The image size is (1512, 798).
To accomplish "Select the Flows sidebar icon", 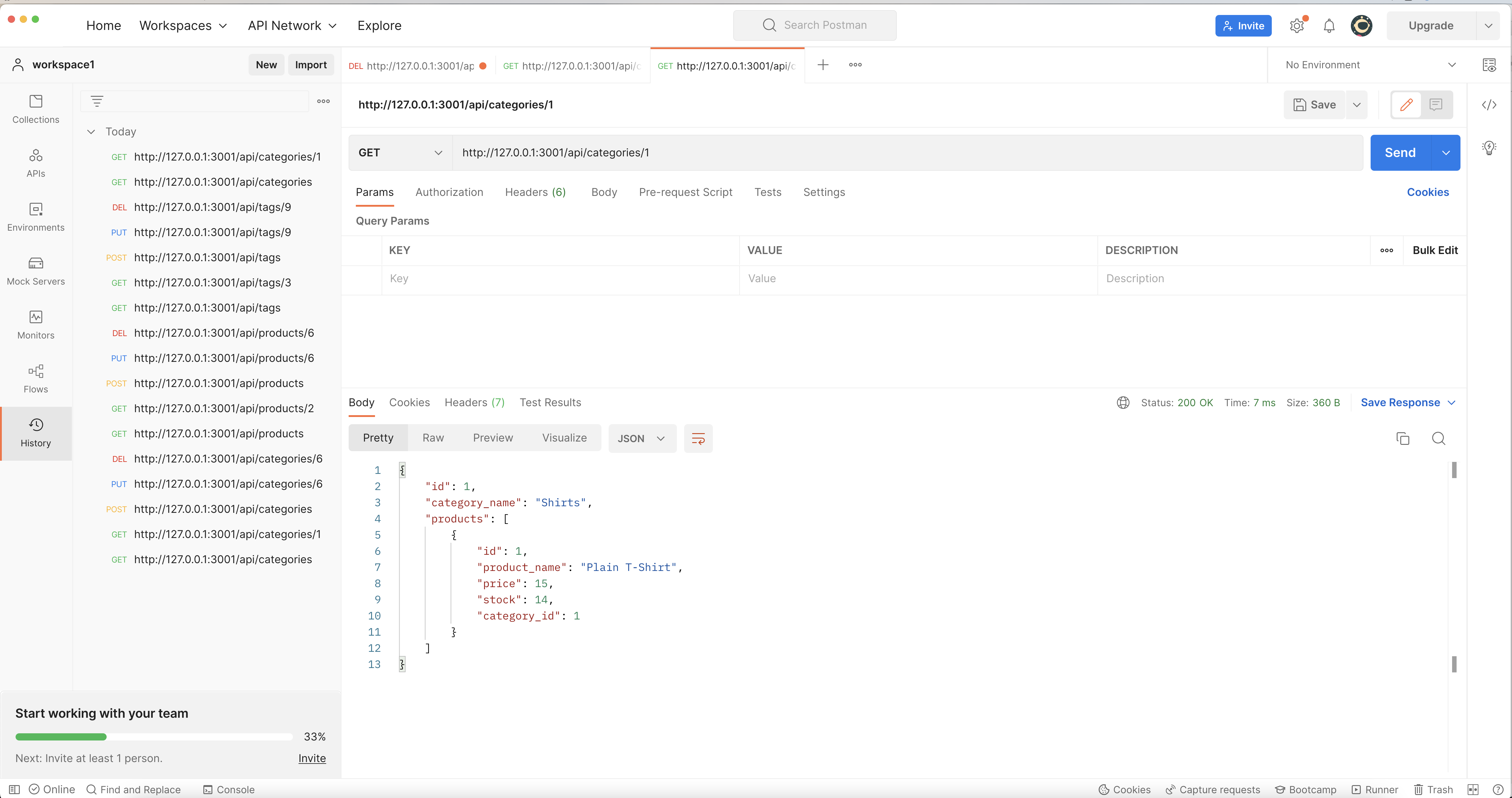I will (x=35, y=378).
